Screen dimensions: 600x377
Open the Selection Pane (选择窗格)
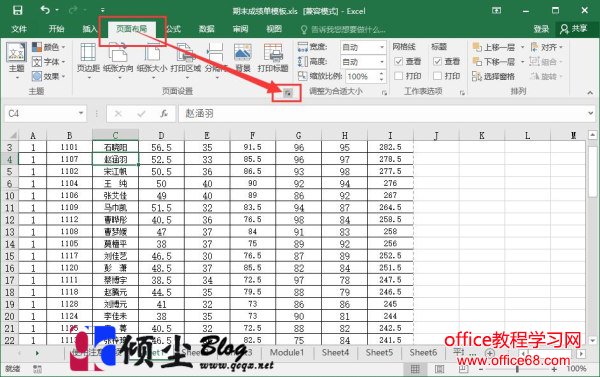click(x=494, y=76)
